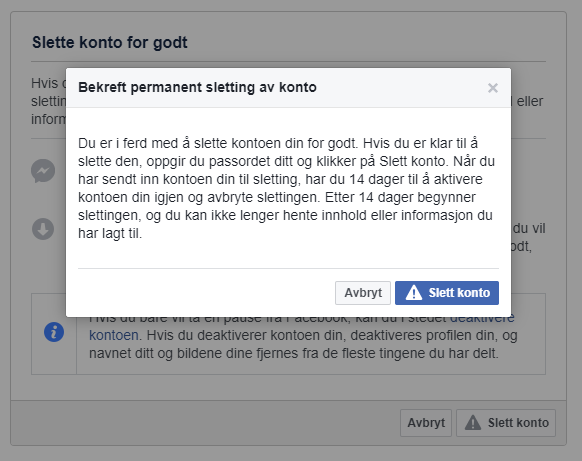
Task: Close the confirmation dialog with the X
Action: click(x=493, y=88)
